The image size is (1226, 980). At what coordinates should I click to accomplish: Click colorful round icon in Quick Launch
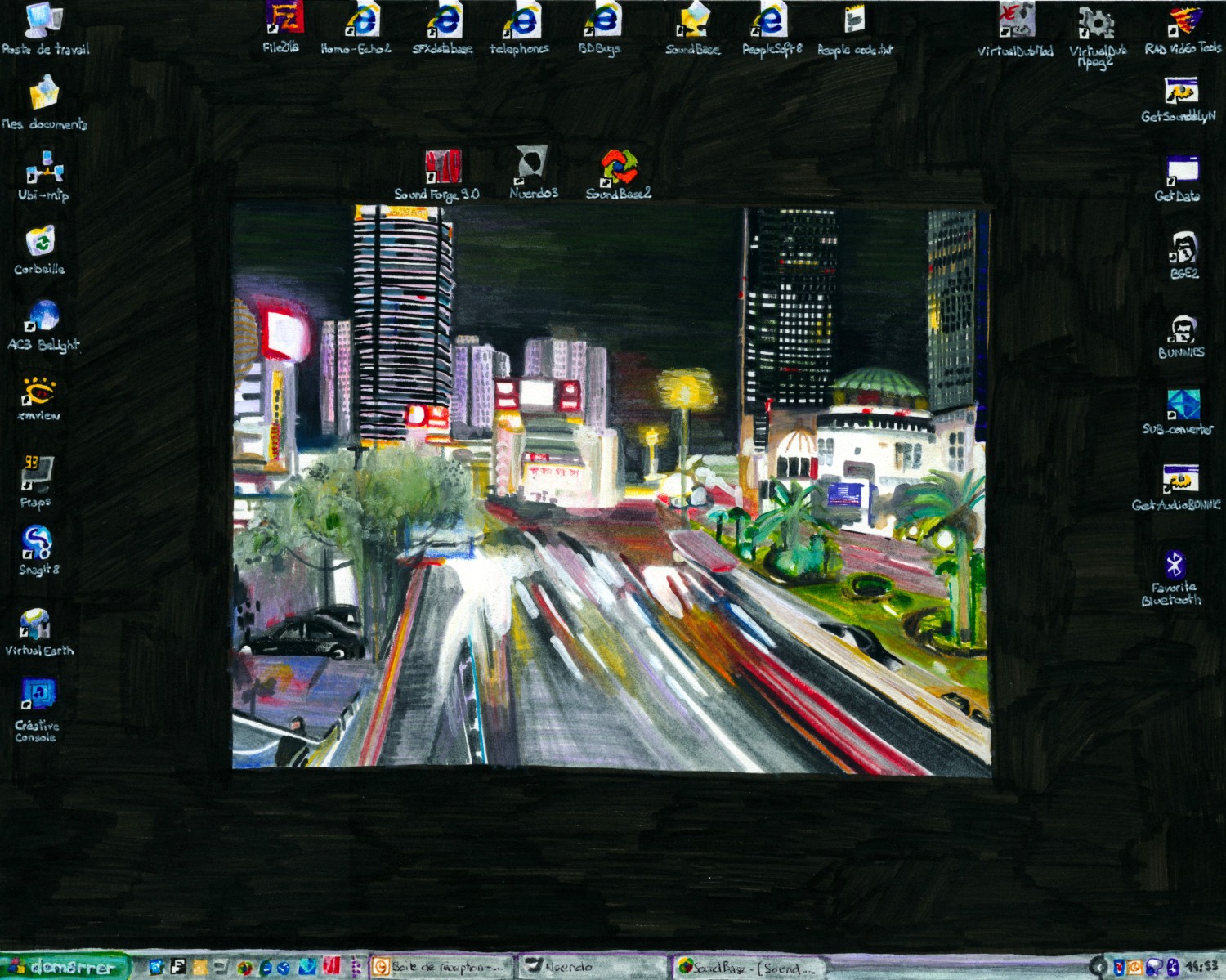tap(244, 968)
